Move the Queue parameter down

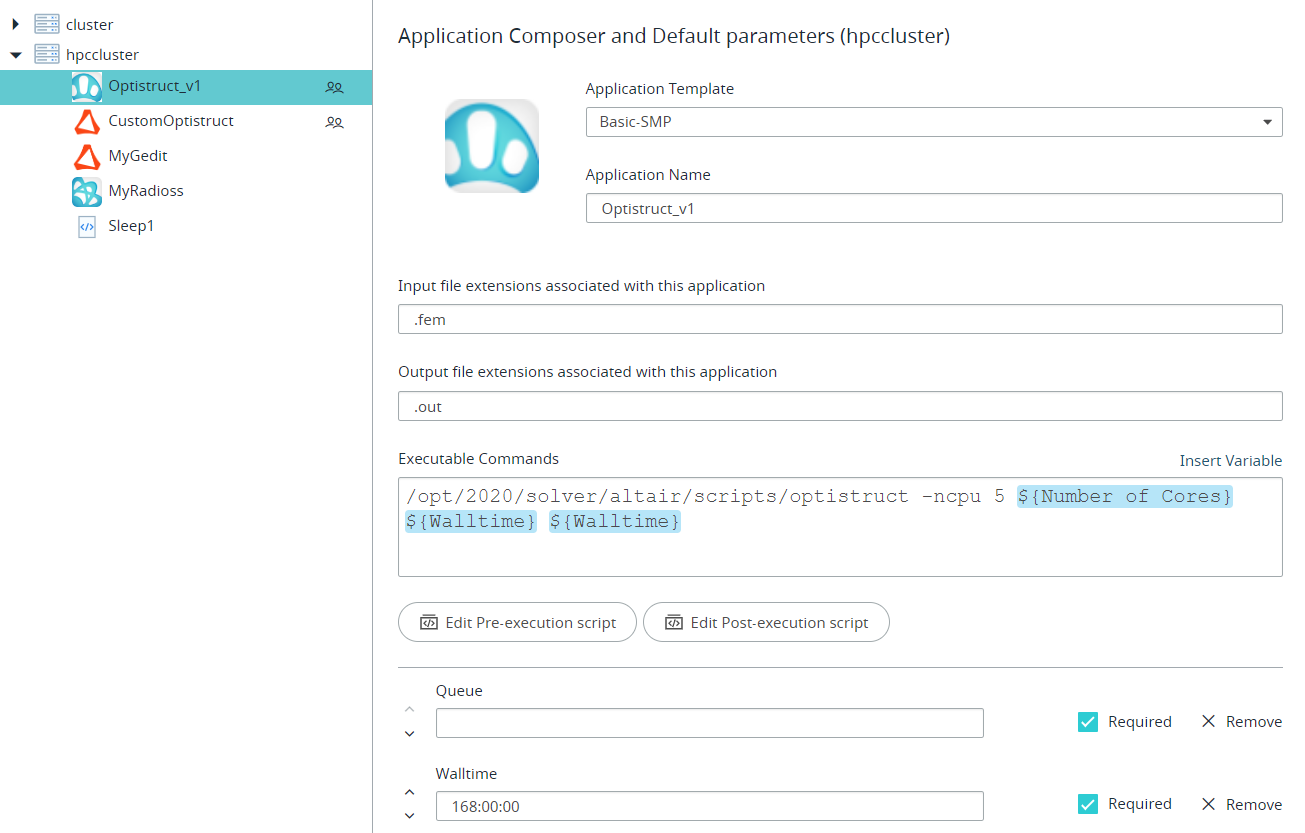[410, 734]
